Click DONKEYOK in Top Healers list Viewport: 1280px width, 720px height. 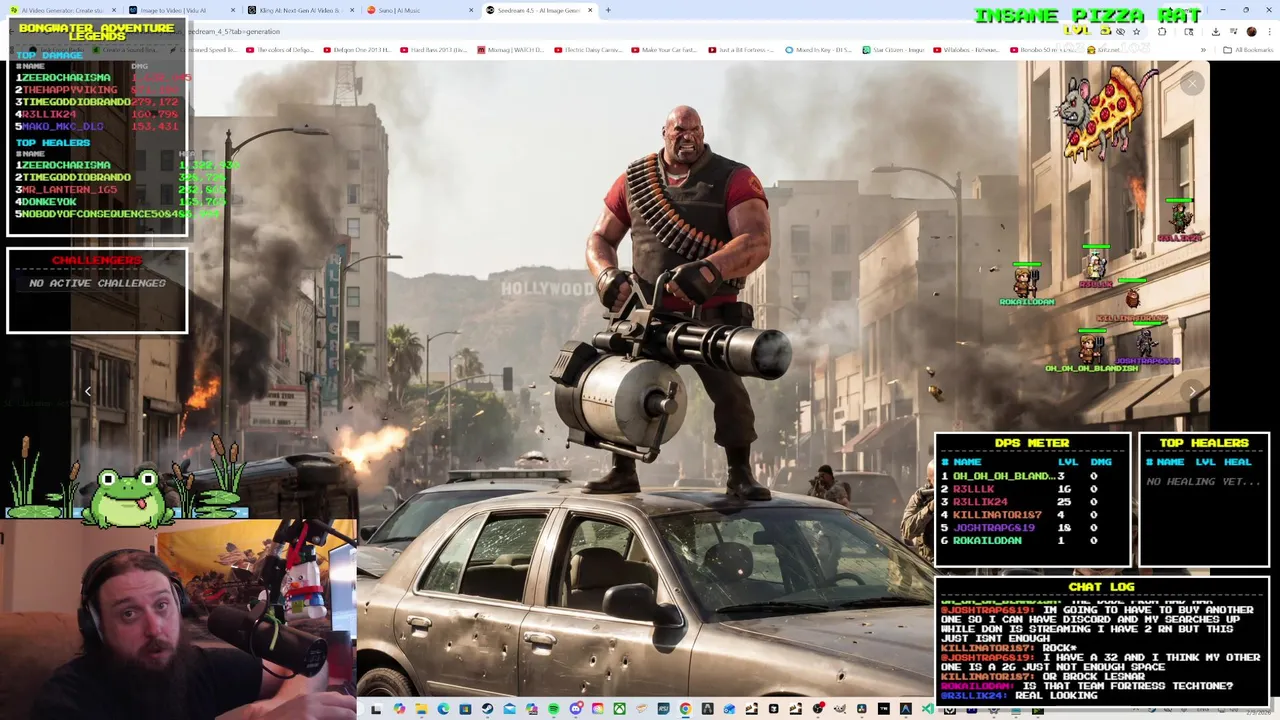click(50, 202)
